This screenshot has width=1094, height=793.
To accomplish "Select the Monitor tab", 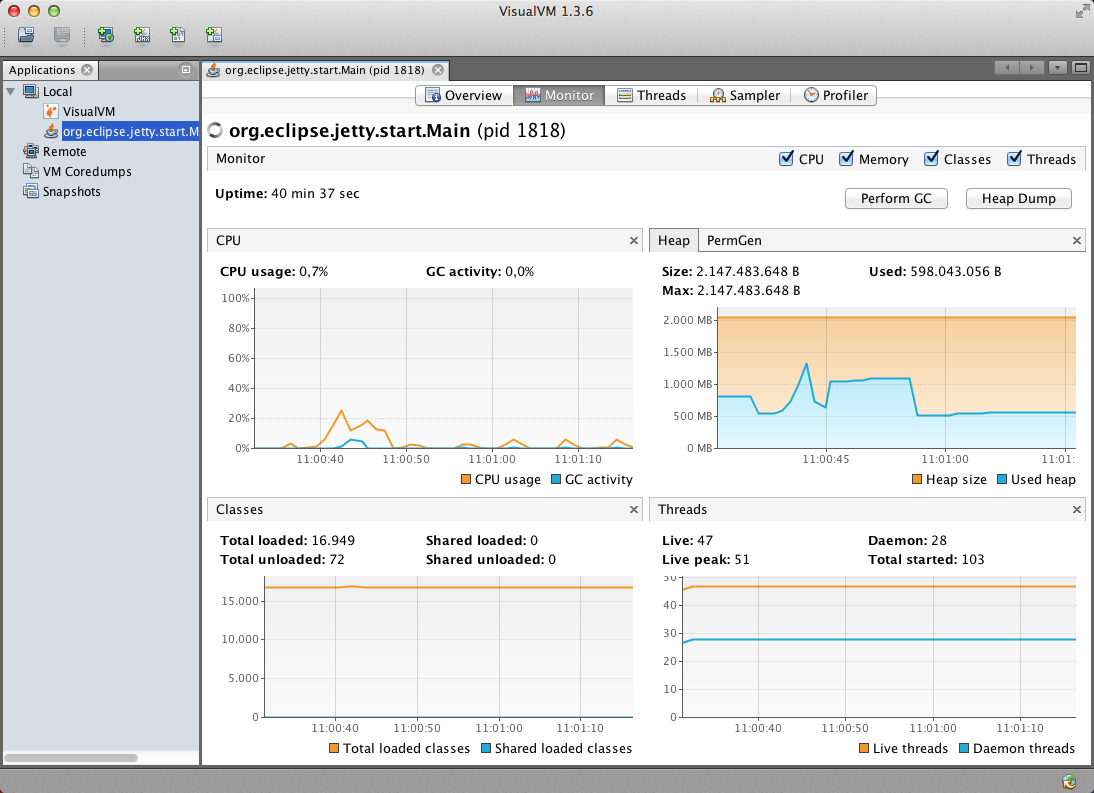I will [x=560, y=96].
